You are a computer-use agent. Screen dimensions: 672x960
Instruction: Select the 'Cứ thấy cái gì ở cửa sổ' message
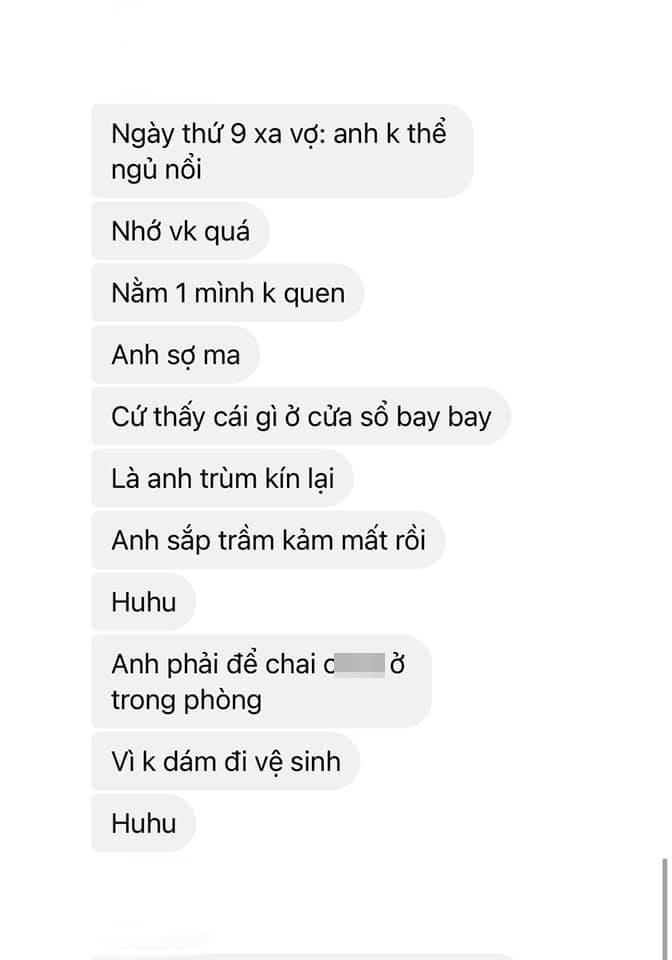tap(301, 416)
